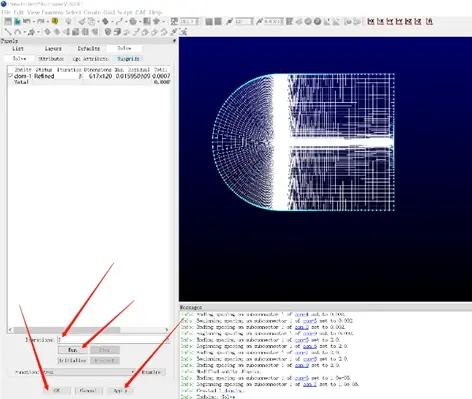Click the line draw tool icon
The height and width of the screenshot is (399, 472).
pyautogui.click(x=8, y=32)
